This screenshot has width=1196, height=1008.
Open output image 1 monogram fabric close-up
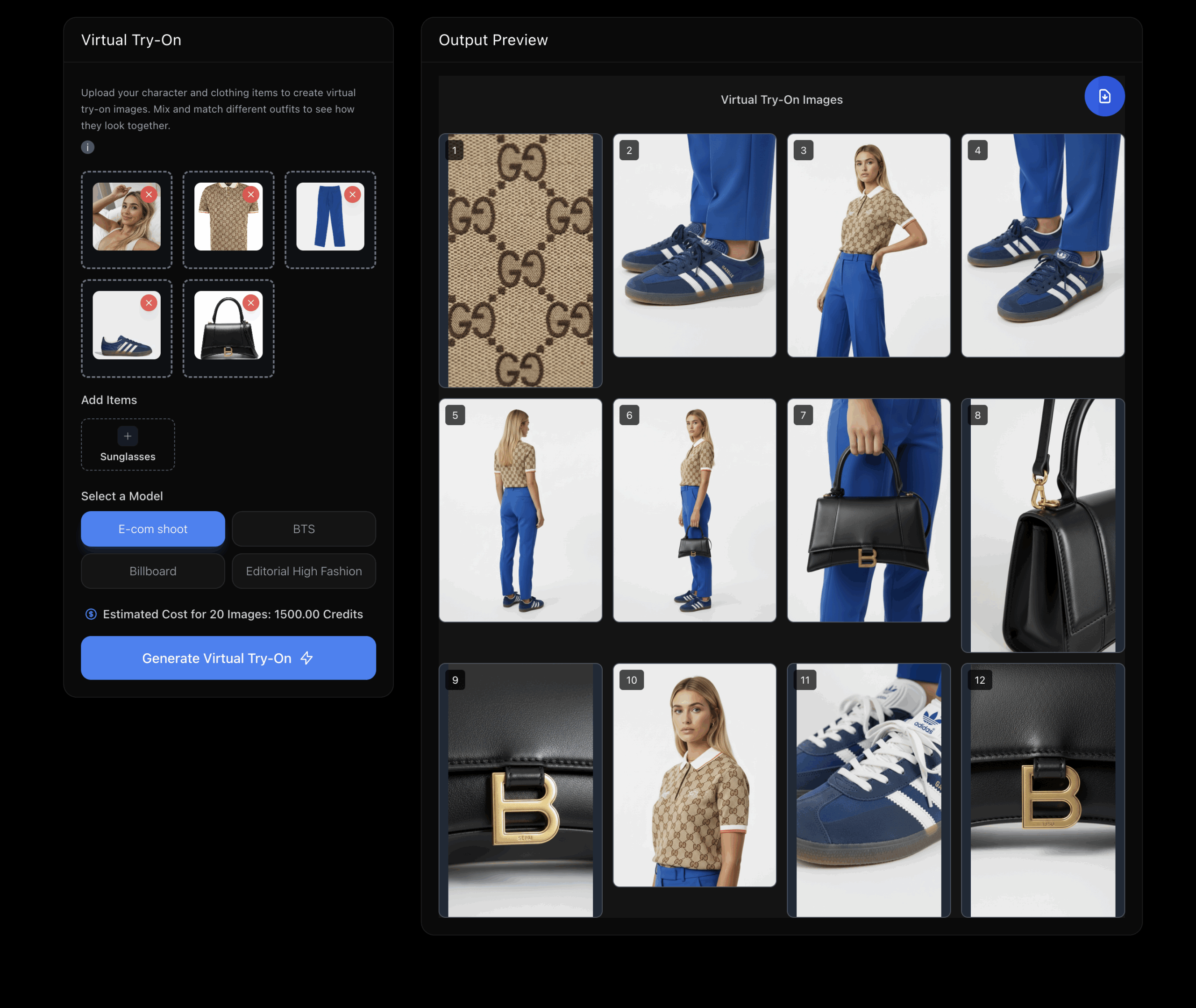(x=520, y=261)
